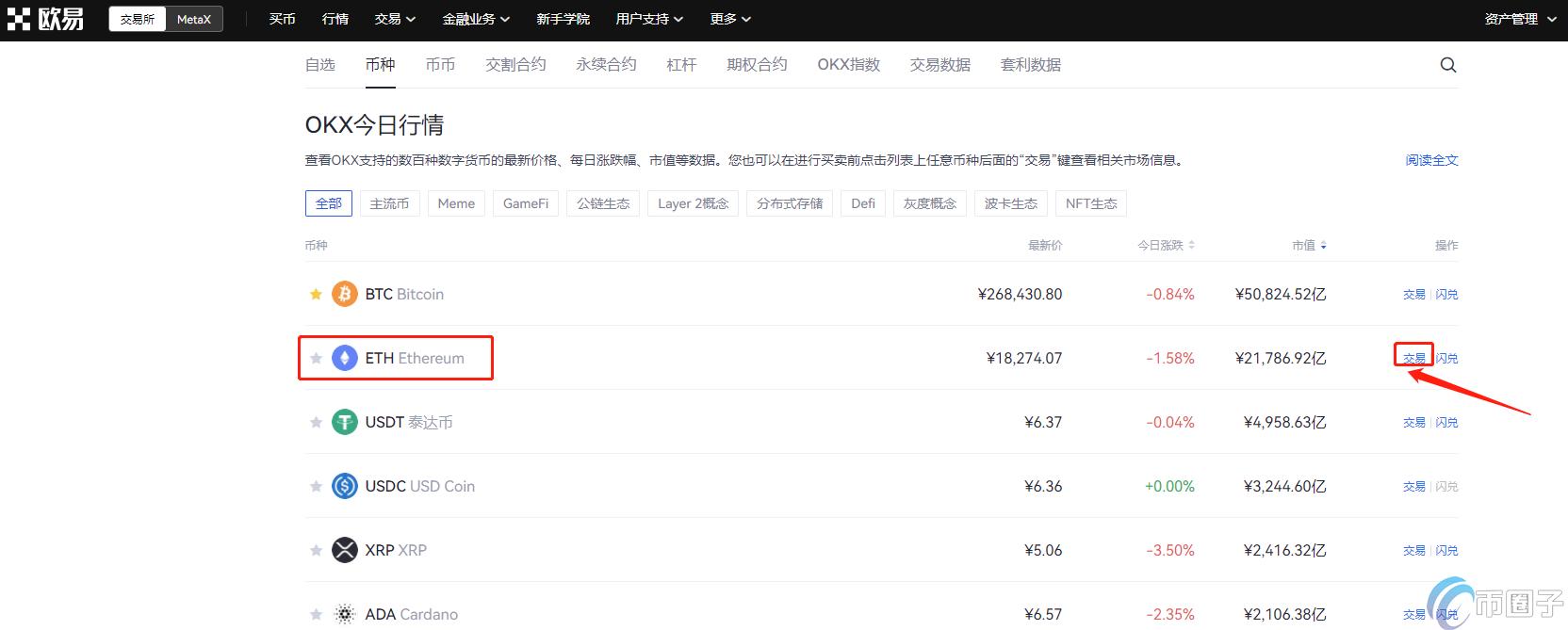Open the search magnifier icon
Image resolution: width=1568 pixels, height=630 pixels.
(x=1448, y=65)
